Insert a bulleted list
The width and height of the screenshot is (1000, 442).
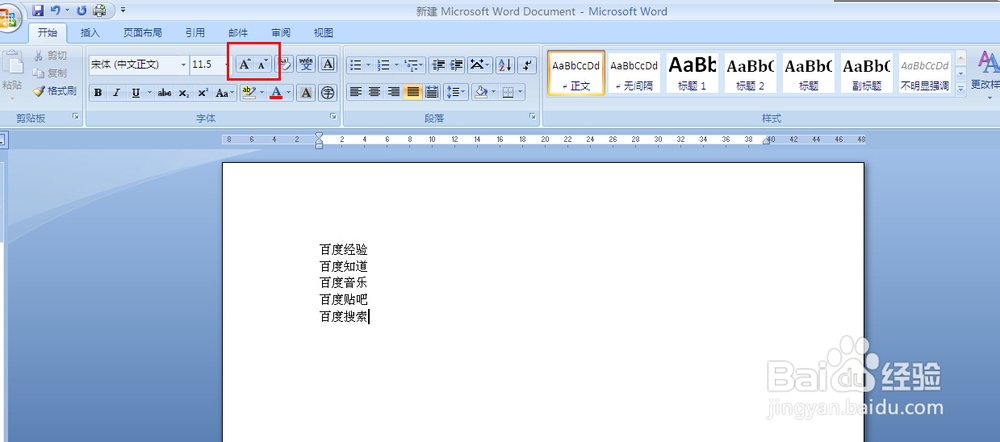356,64
